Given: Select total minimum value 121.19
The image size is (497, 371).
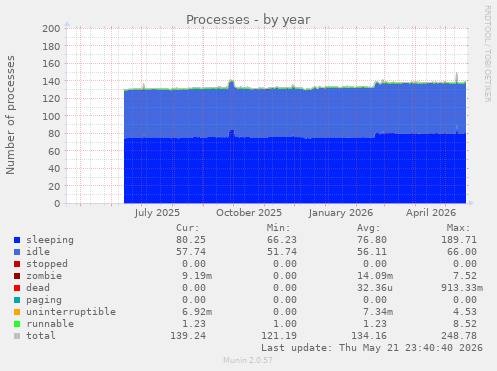Looking at the screenshot, I should coord(279,336).
